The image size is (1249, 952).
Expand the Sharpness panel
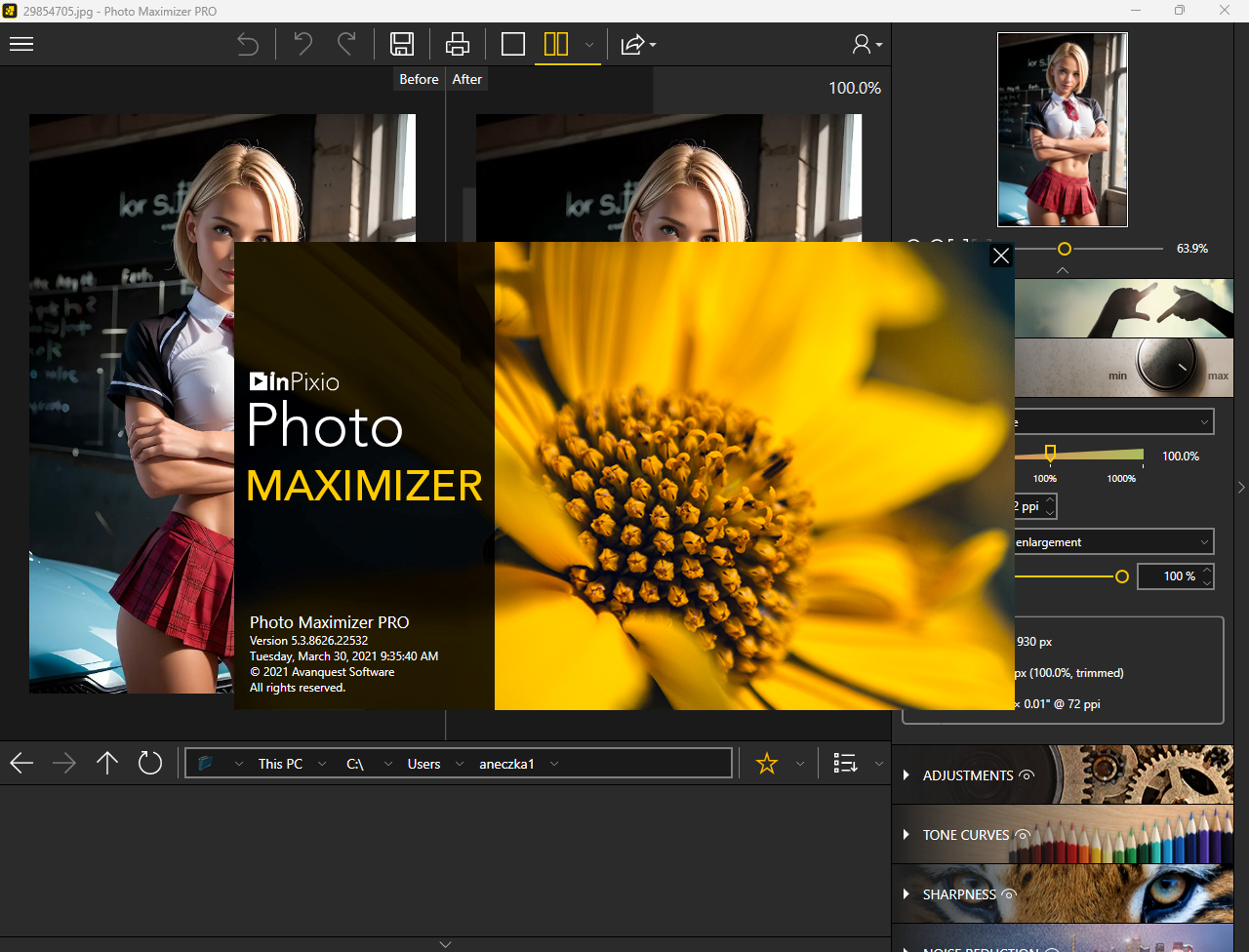point(906,894)
